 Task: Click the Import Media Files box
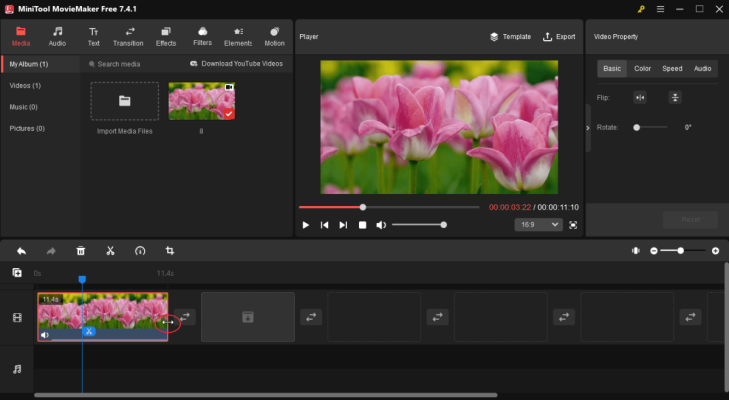pos(124,101)
